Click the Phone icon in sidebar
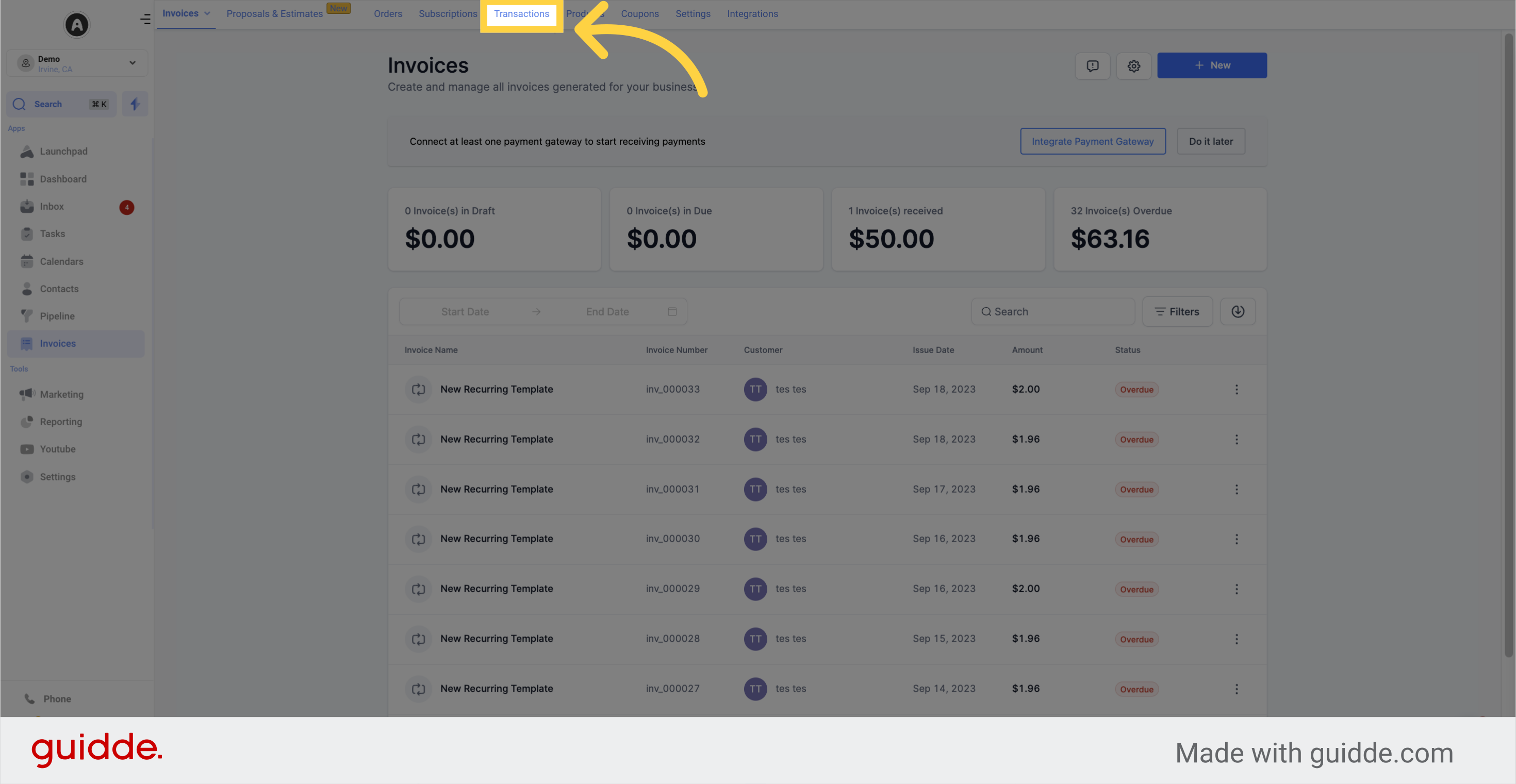This screenshot has width=1516, height=784. tap(29, 699)
